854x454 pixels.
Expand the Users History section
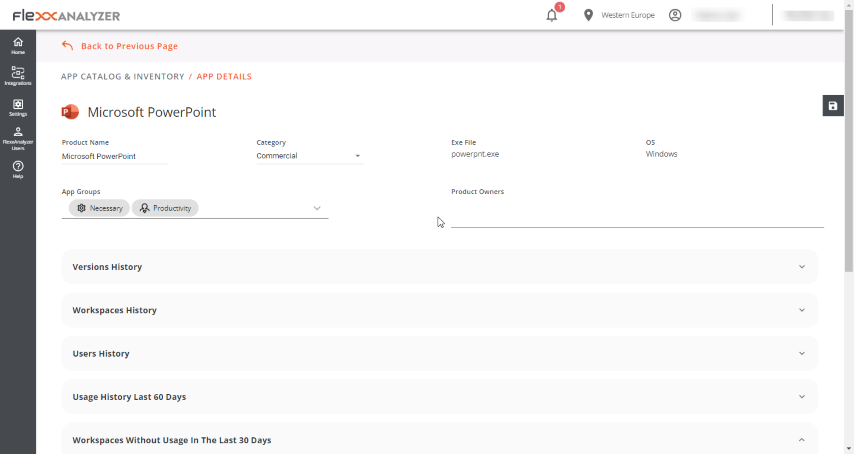coord(440,353)
